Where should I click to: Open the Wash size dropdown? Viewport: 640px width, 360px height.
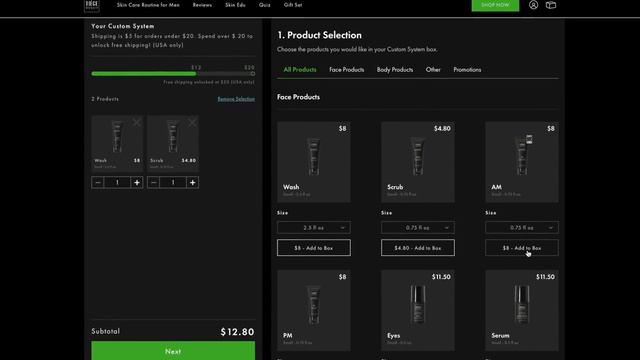[x=313, y=227]
